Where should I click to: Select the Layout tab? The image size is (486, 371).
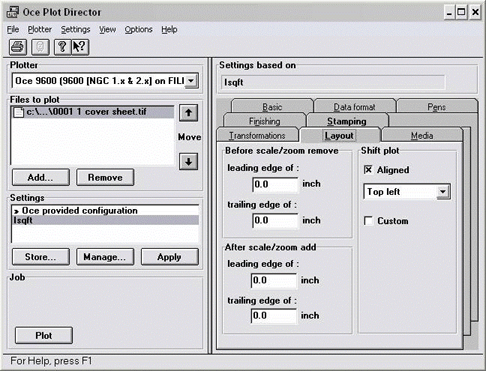[339, 135]
